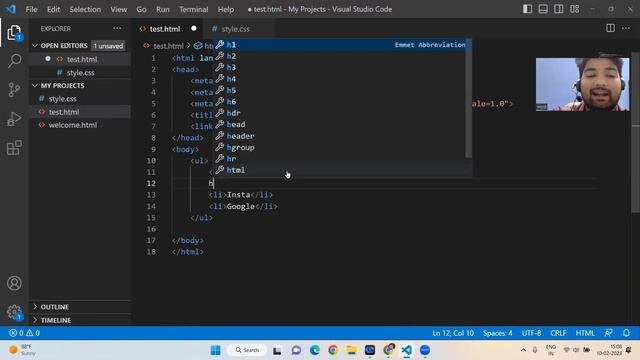This screenshot has height=360, width=640.
Task: Click the Explorer more actions ellipsis
Action: [117, 29]
